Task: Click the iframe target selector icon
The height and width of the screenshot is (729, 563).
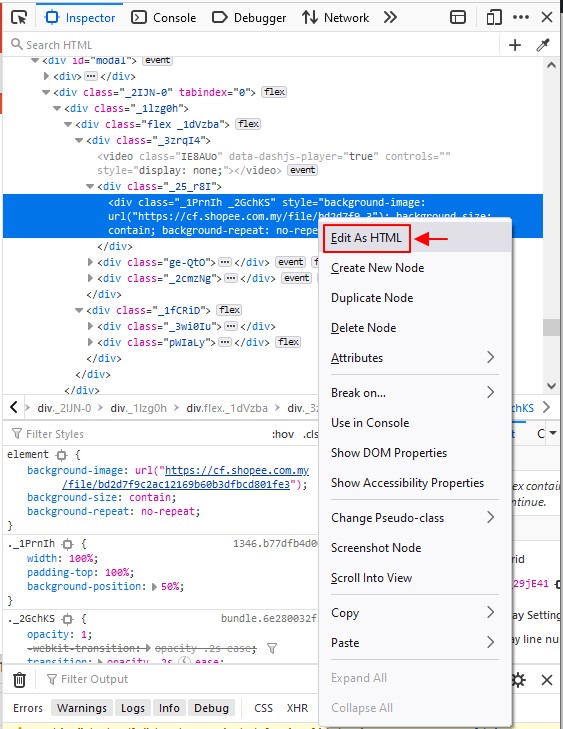Action: [x=458, y=18]
